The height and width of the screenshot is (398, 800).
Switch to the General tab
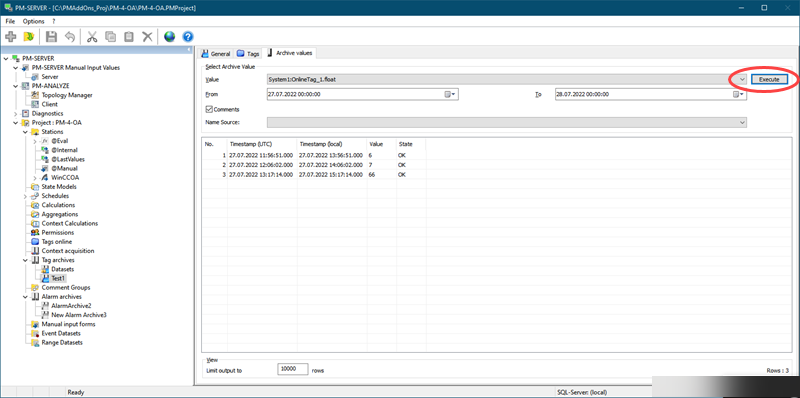(x=216, y=54)
